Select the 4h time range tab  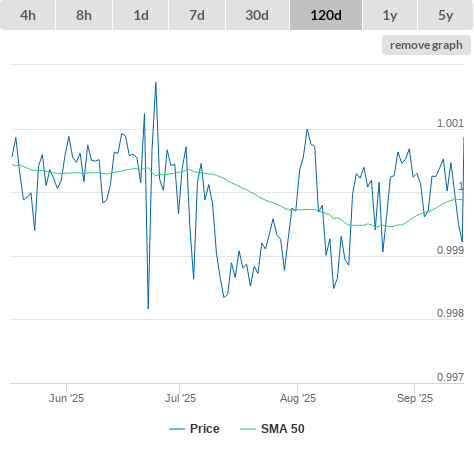[x=28, y=15]
